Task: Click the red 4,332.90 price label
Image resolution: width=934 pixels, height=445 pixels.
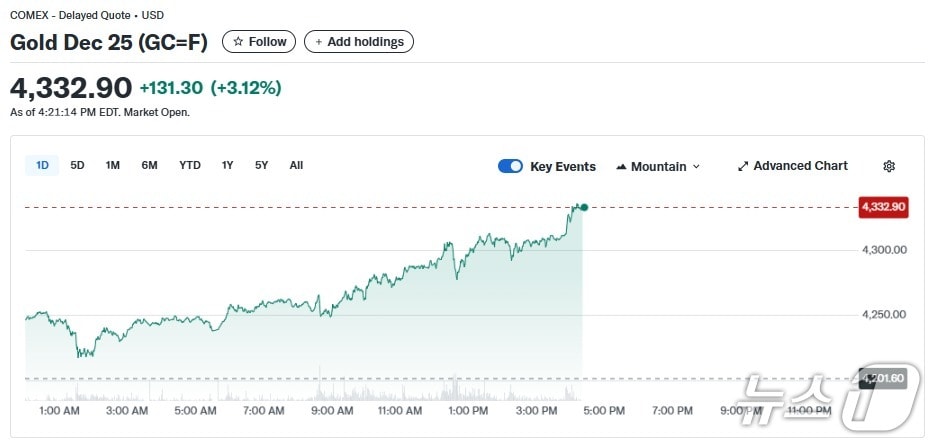Action: point(882,207)
